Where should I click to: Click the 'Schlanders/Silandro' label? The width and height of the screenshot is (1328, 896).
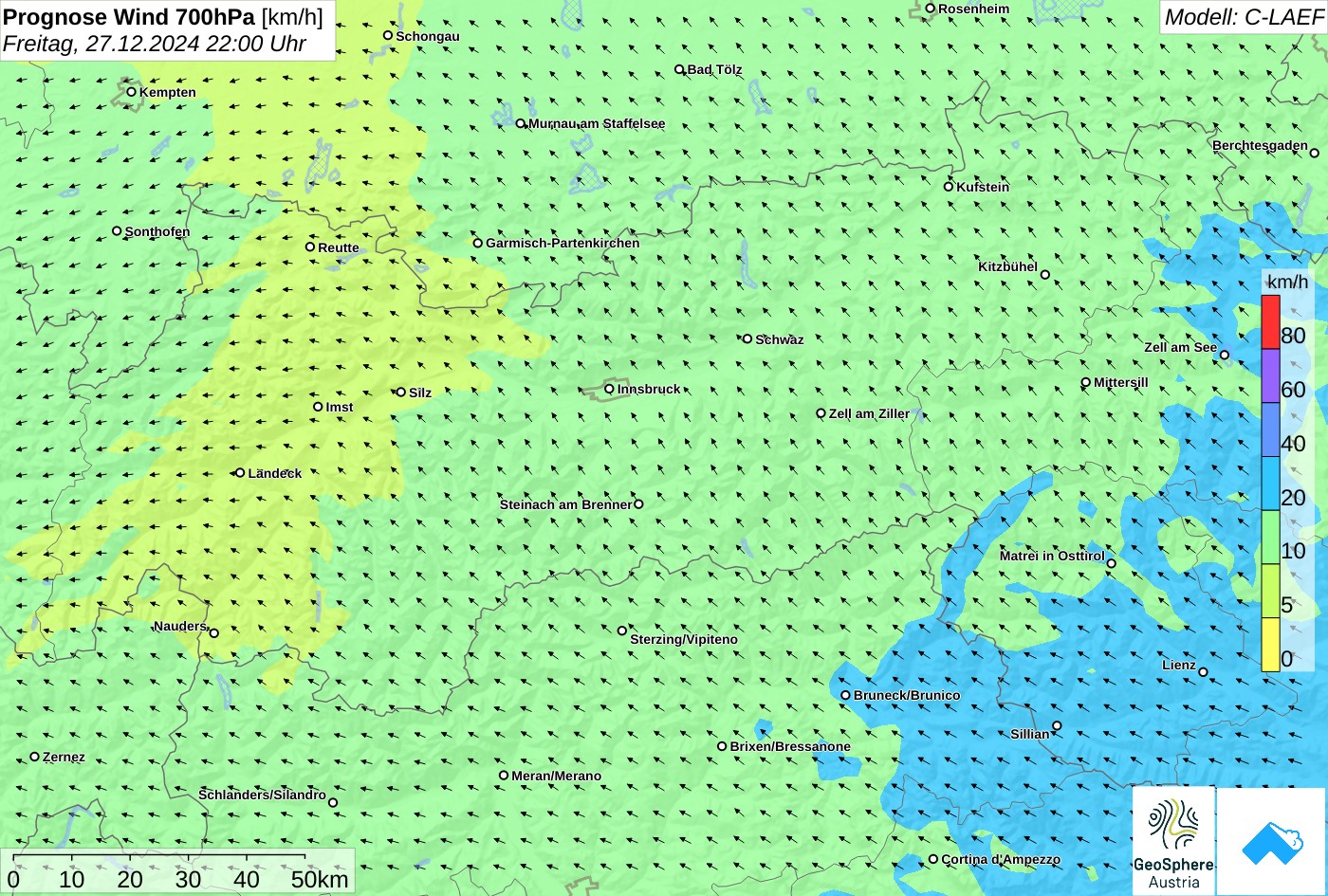[x=262, y=795]
